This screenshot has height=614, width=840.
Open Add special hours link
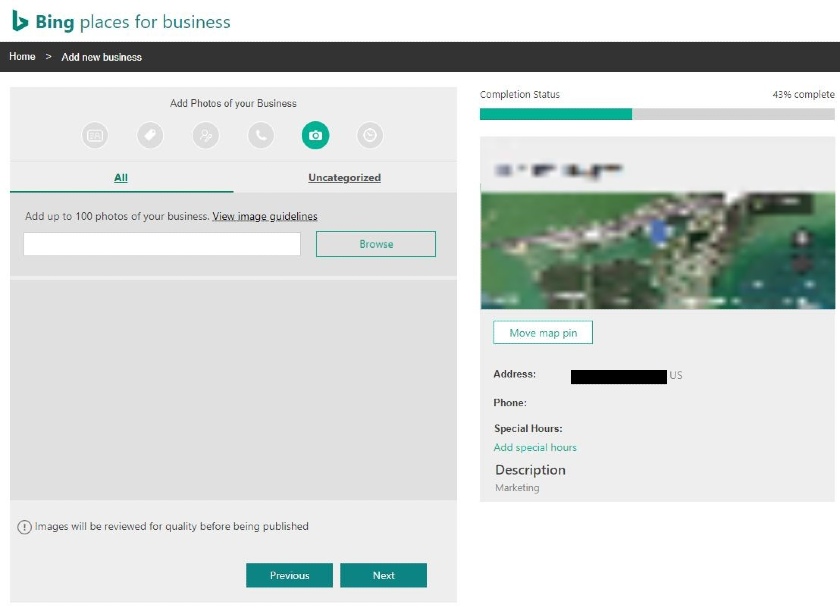coord(535,447)
